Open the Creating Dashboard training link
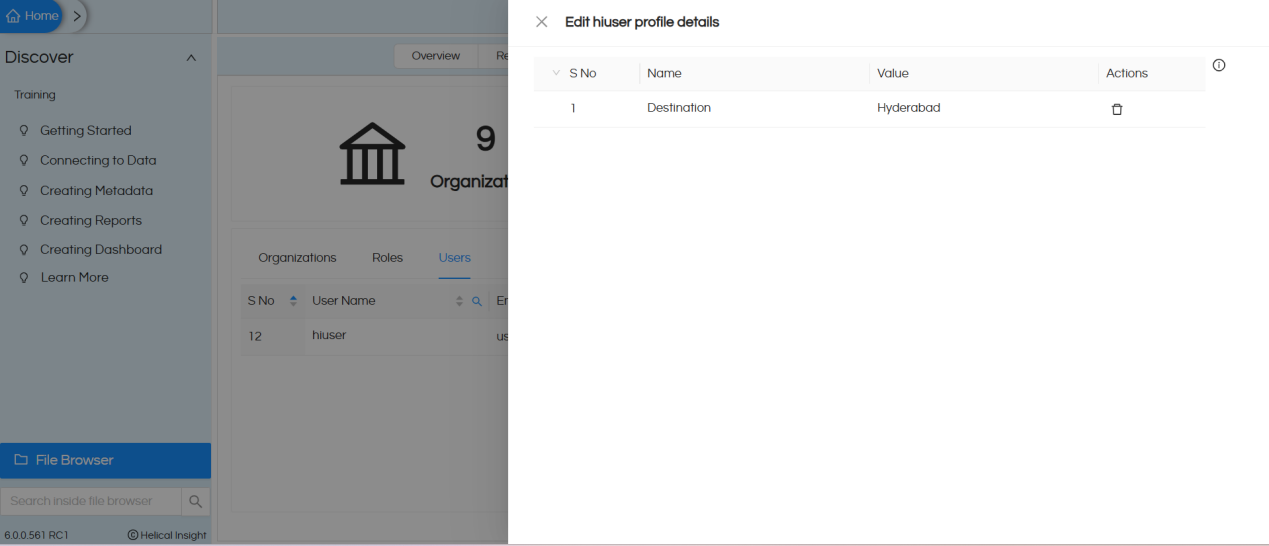The image size is (1269, 546). click(100, 249)
